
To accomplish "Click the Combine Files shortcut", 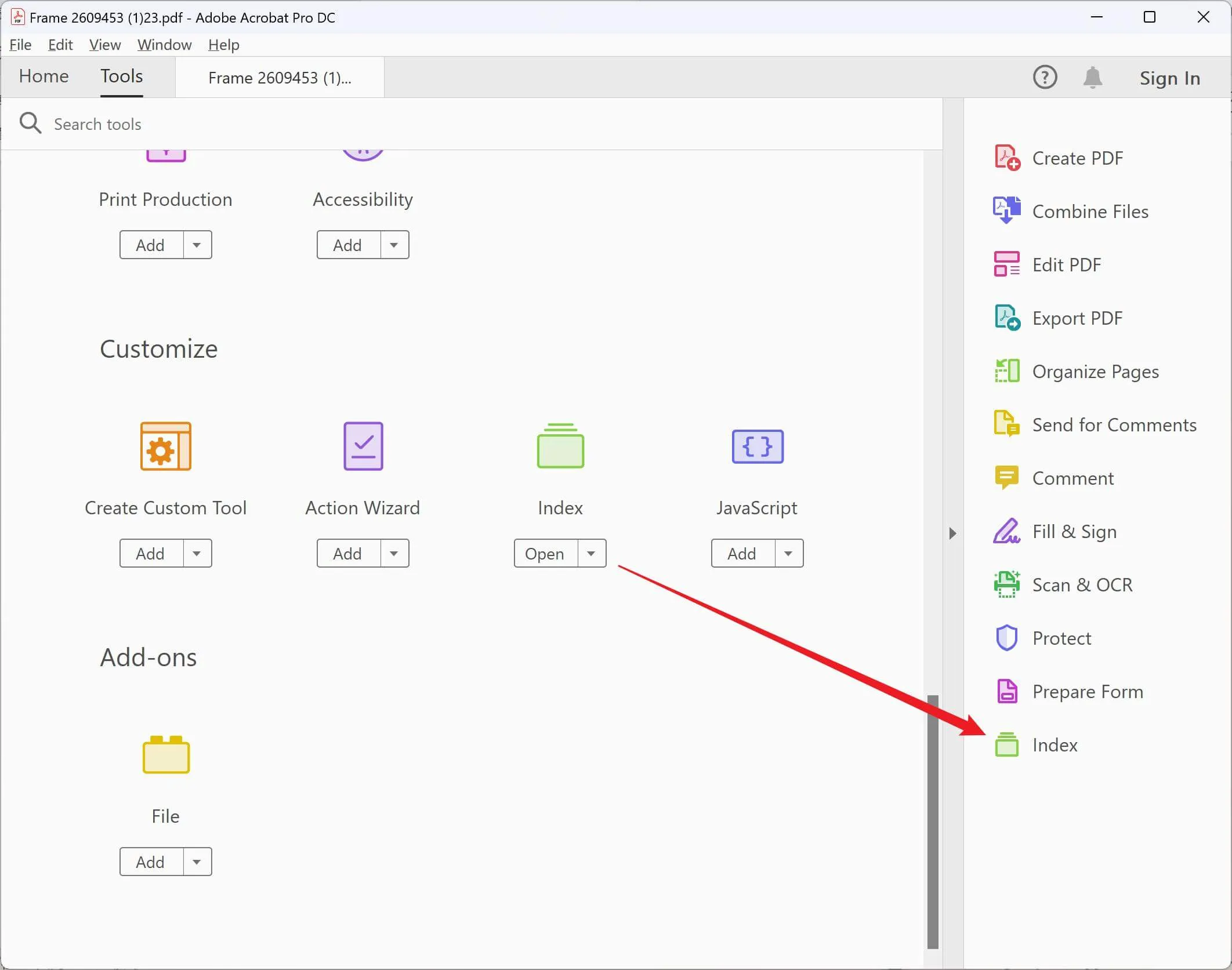I will click(x=1089, y=211).
